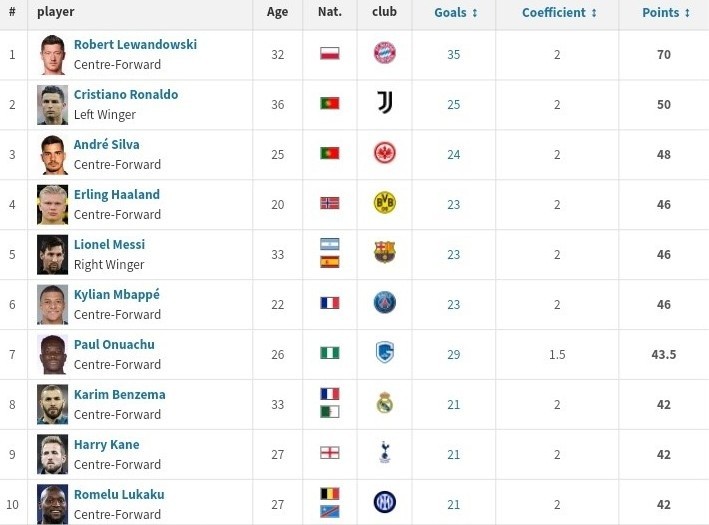Click the Borussia Dortmund BVB badge

click(x=385, y=203)
